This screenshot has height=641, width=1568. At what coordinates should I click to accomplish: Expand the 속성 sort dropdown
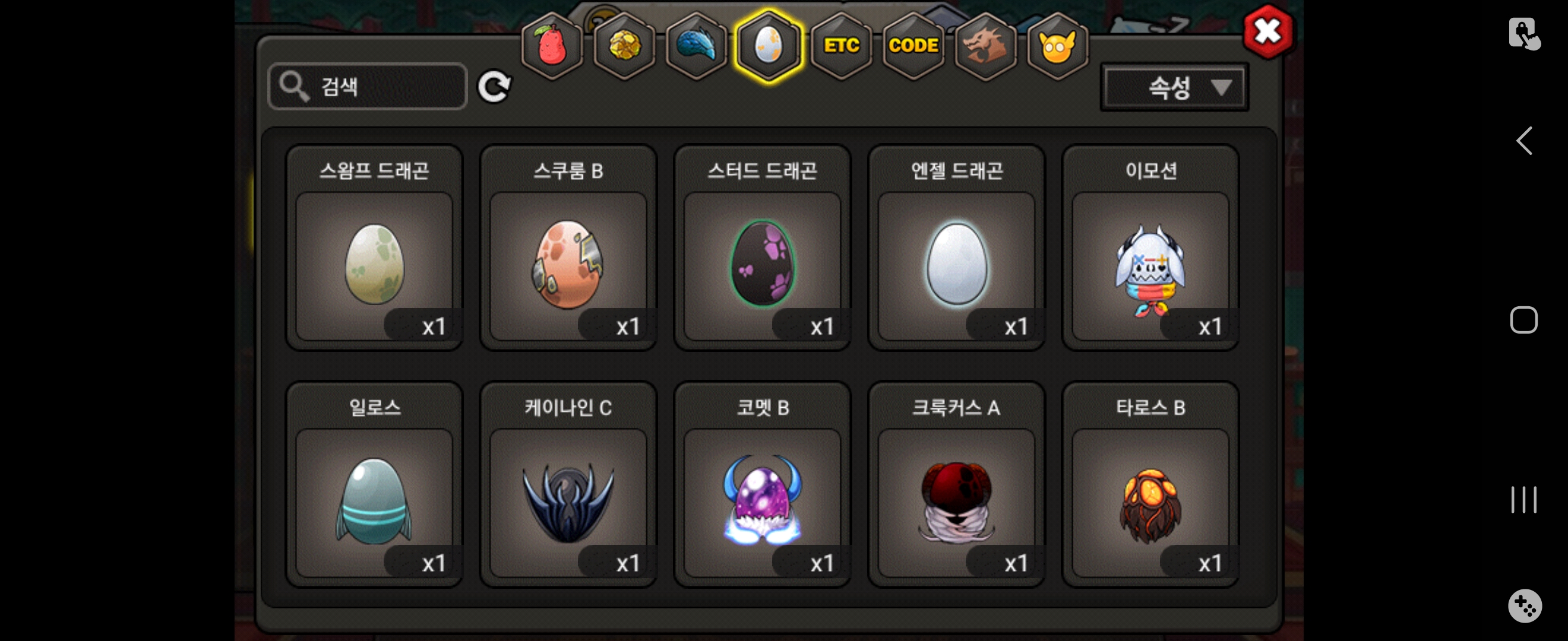1174,88
